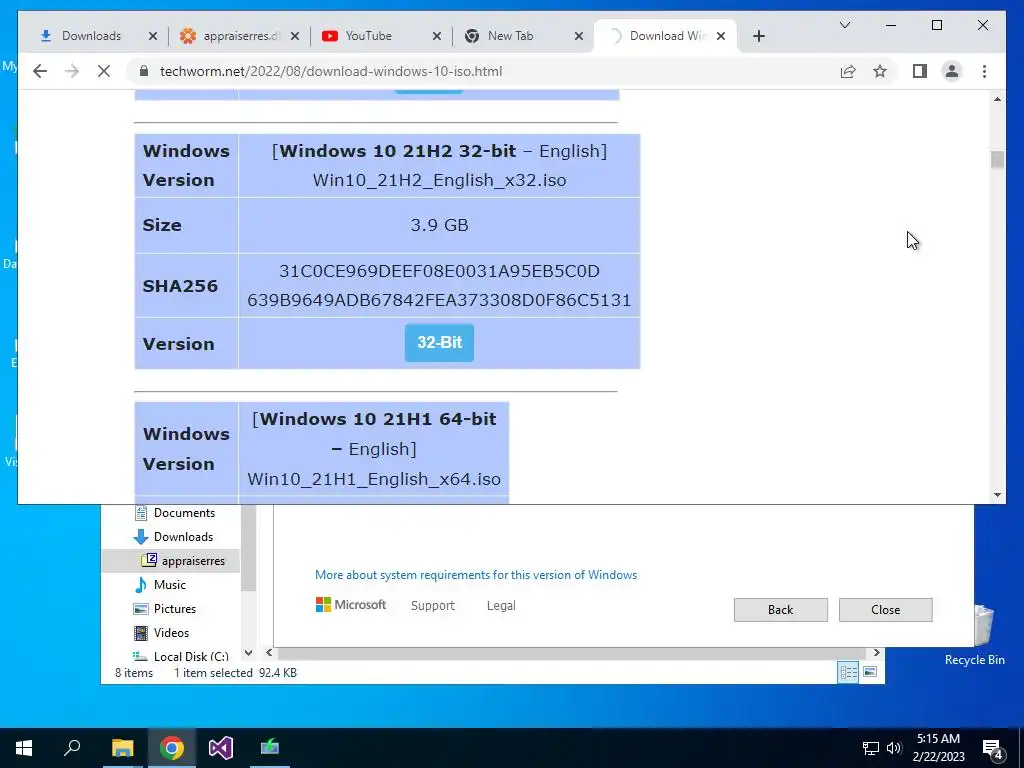This screenshot has width=1024, height=768.
Task: Click the 32-Bit download button
Action: click(439, 342)
